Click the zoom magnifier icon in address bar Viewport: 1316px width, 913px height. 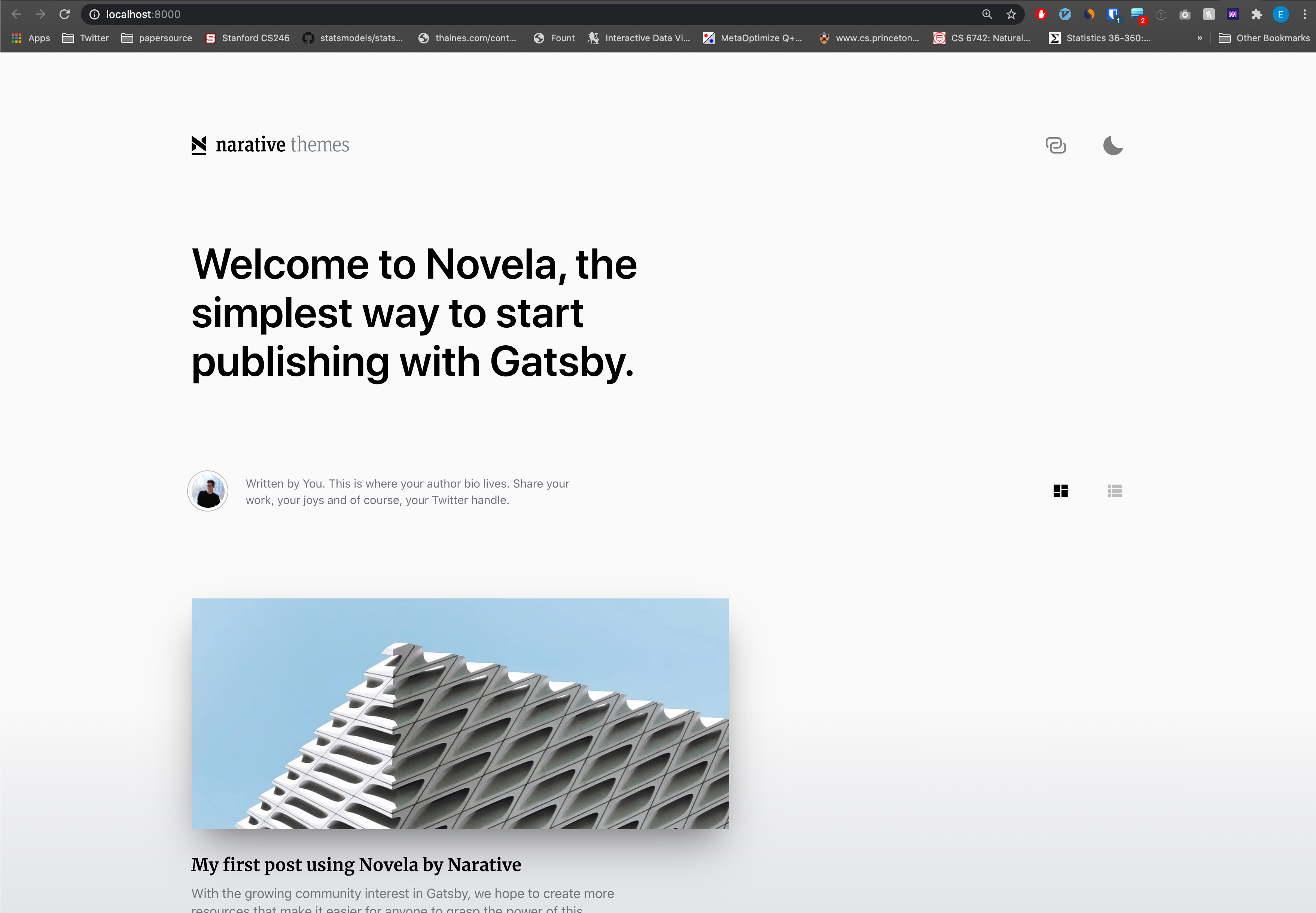click(x=987, y=14)
